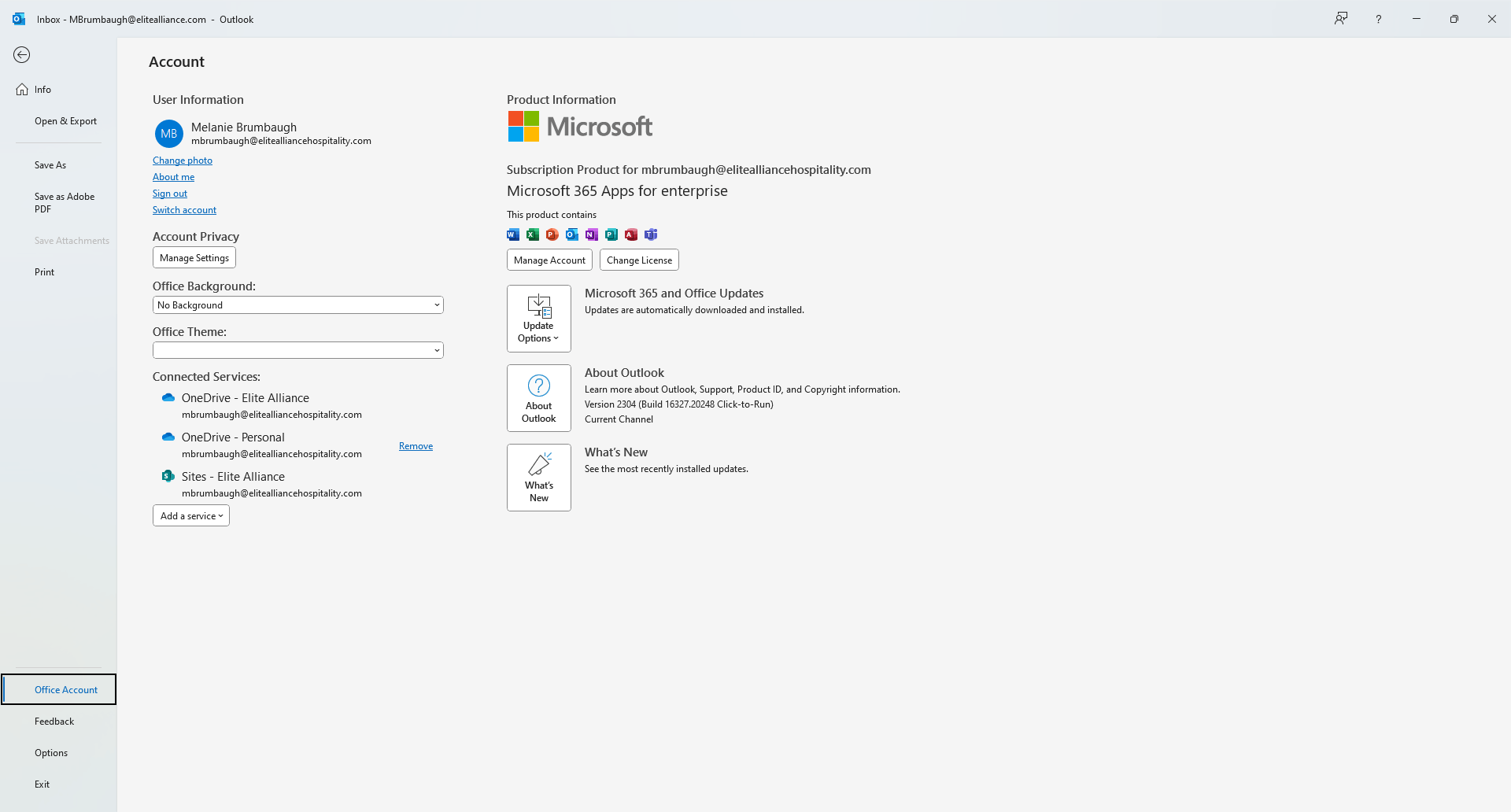
Task: Click the Change License button
Action: pos(639,260)
